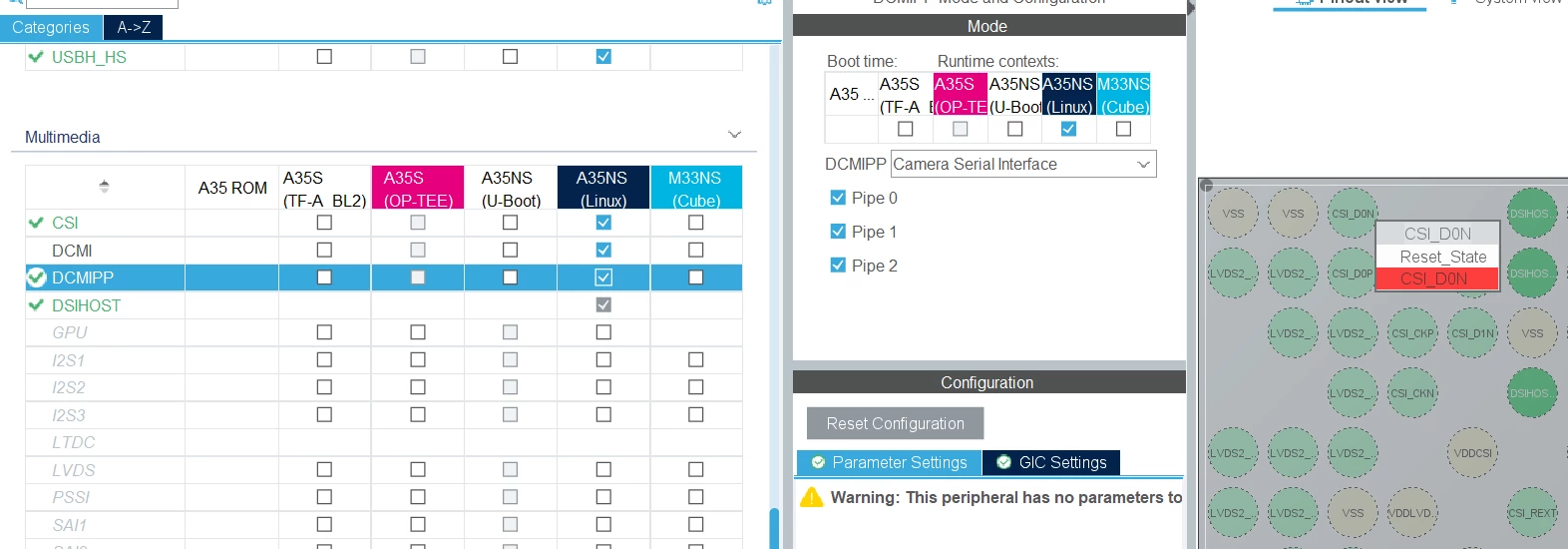This screenshot has width=1568, height=549.
Task: Collapse the Multimedia category chevron
Action: point(735,135)
